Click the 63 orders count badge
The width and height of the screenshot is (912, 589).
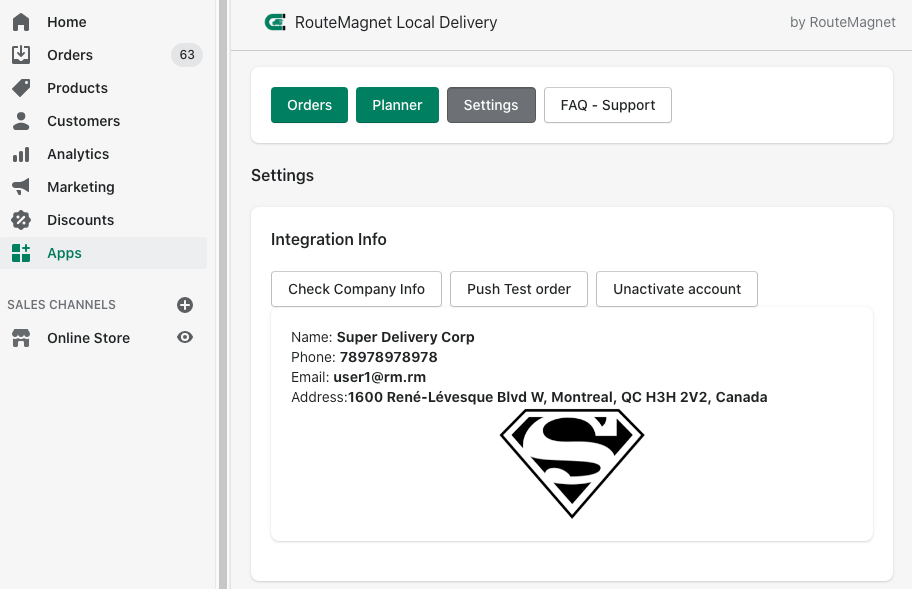[187, 55]
